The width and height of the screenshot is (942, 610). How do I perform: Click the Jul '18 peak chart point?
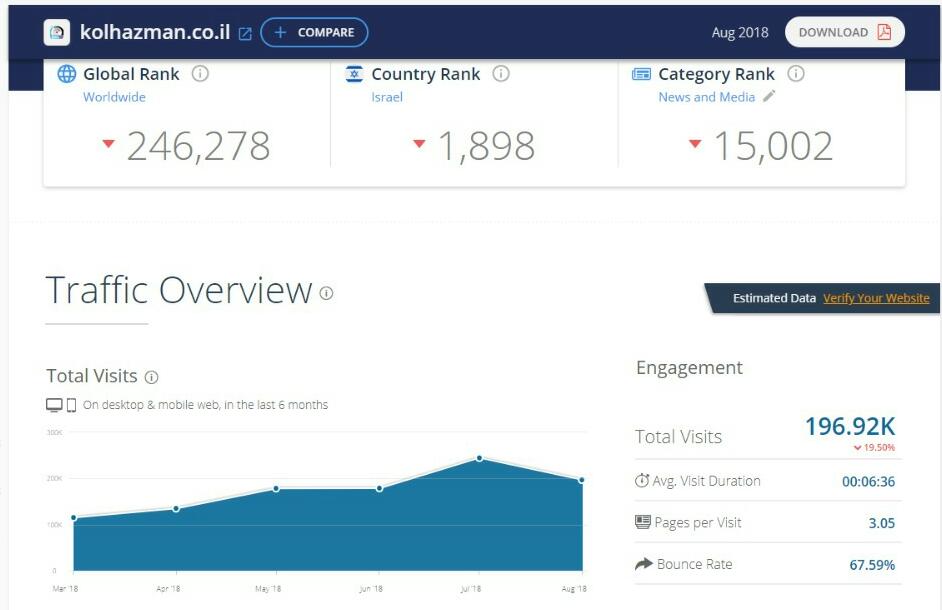[480, 458]
